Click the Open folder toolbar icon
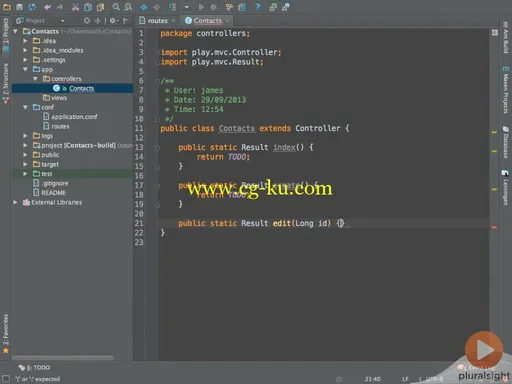Viewport: 512px width, 384px height. click(7, 7)
